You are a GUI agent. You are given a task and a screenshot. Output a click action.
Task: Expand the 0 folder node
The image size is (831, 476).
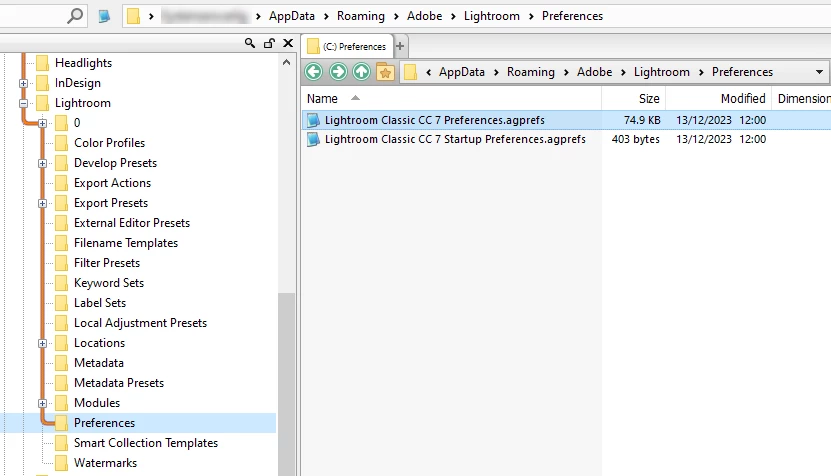[x=42, y=124]
